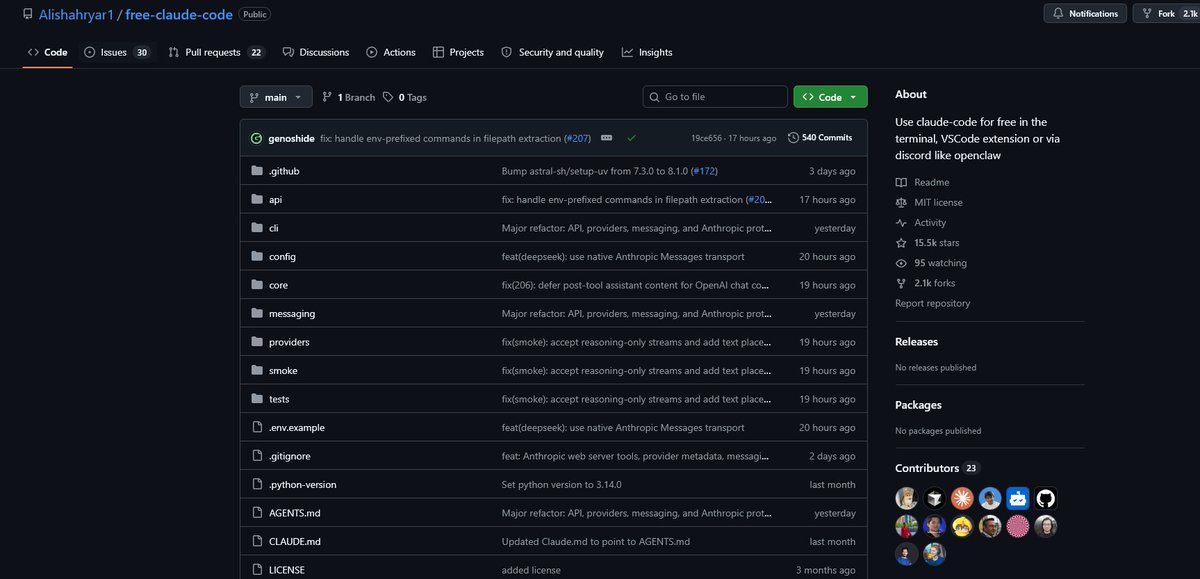Viewport: 1200px width, 579px height.
Task: Open the CLAUDE.md file
Action: point(294,541)
